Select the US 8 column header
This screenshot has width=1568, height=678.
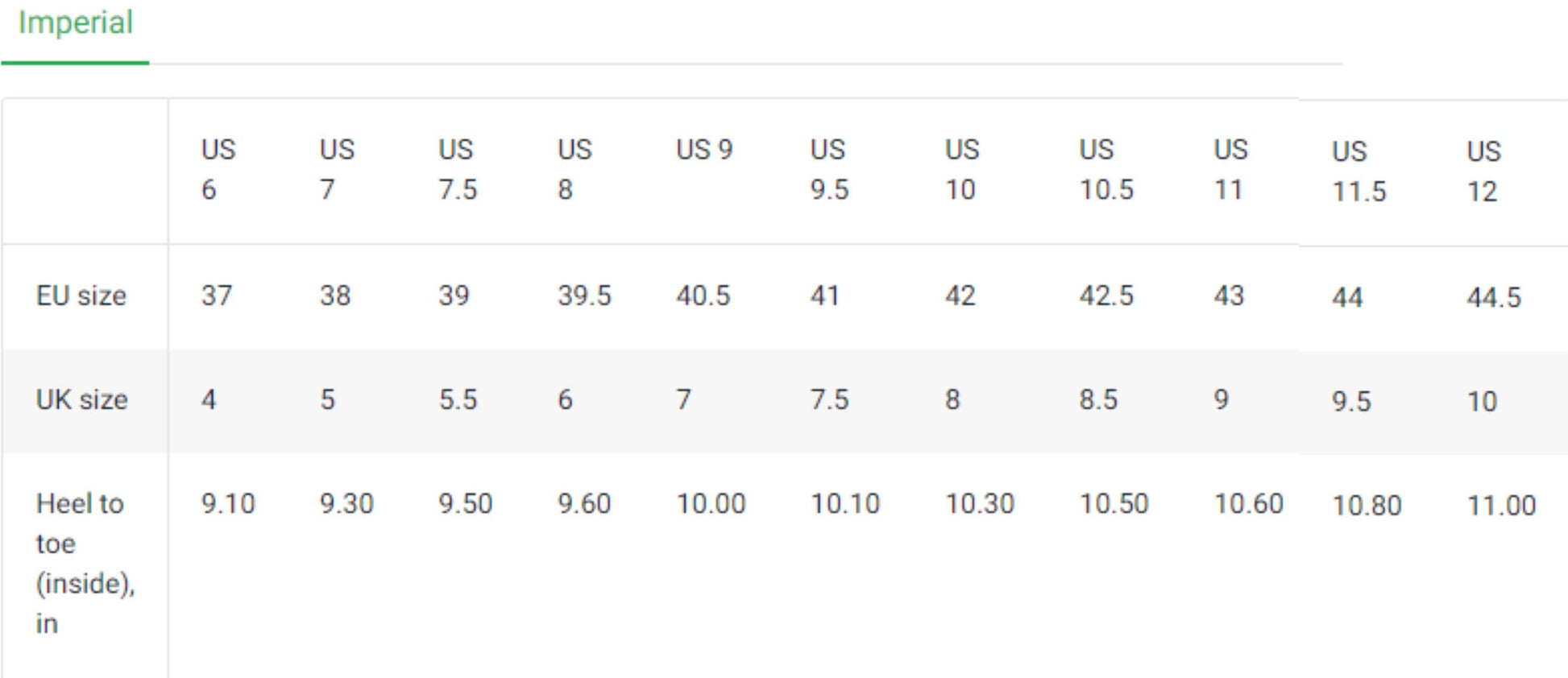572,169
